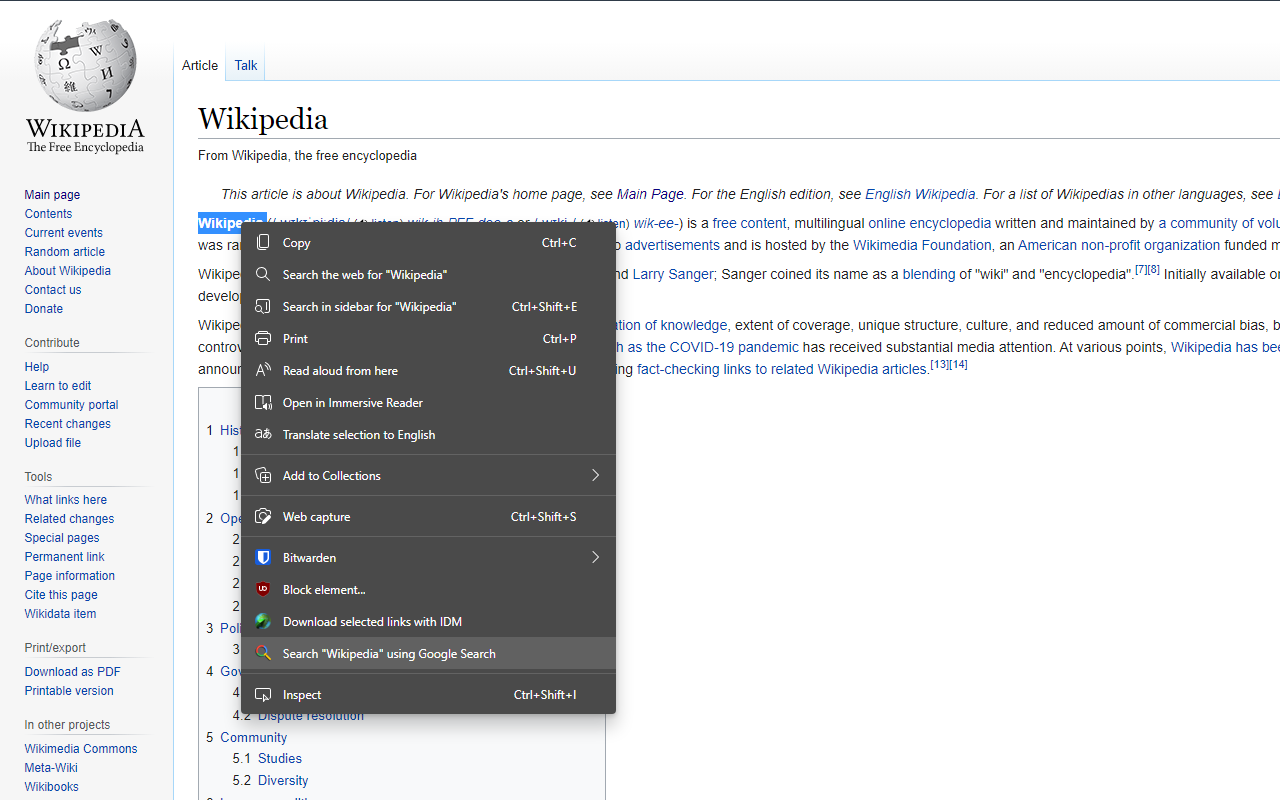Click the IDM download icon
Image resolution: width=1280 pixels, height=800 pixels.
(x=262, y=621)
